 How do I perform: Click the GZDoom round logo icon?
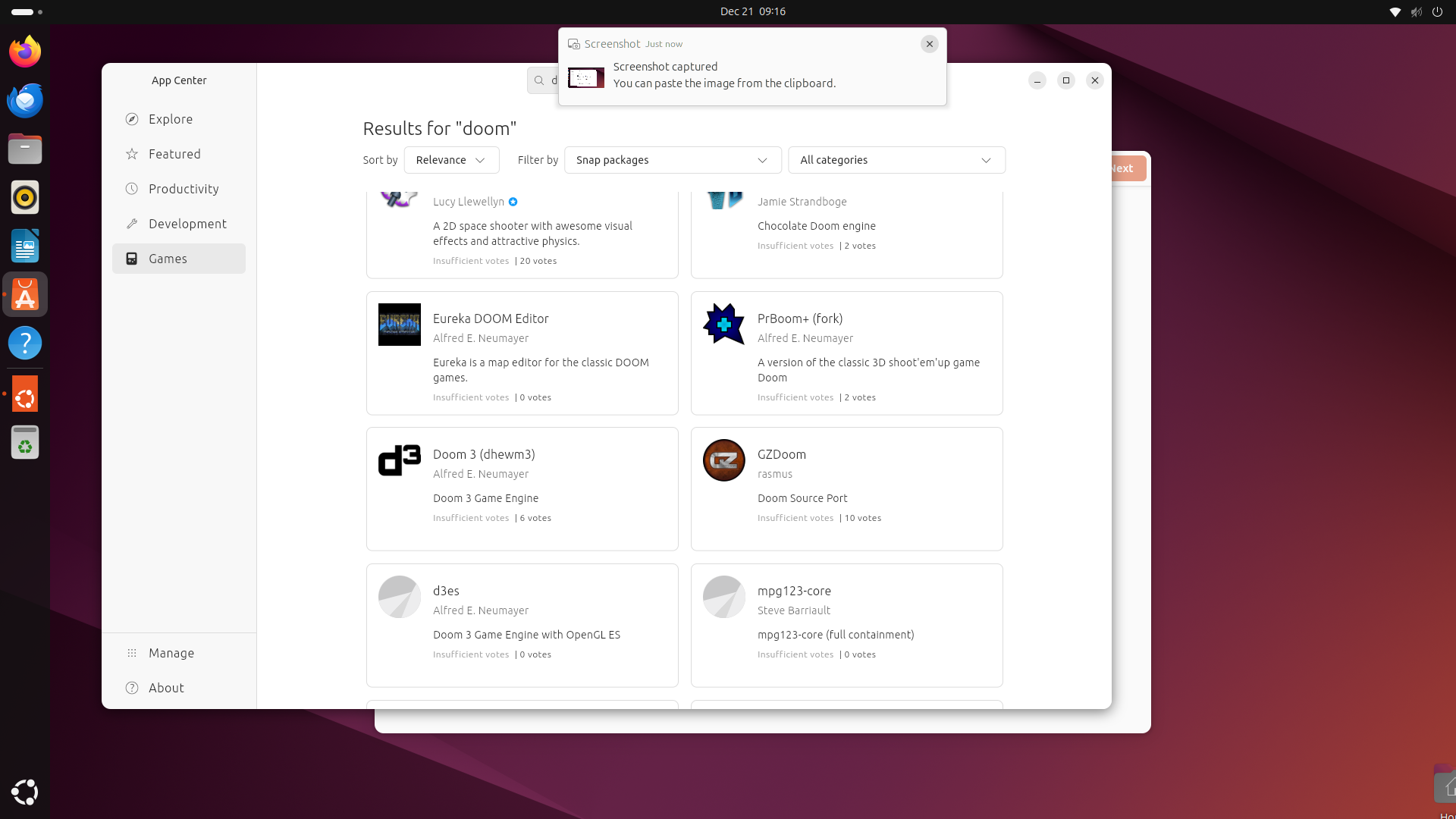pyautogui.click(x=723, y=460)
